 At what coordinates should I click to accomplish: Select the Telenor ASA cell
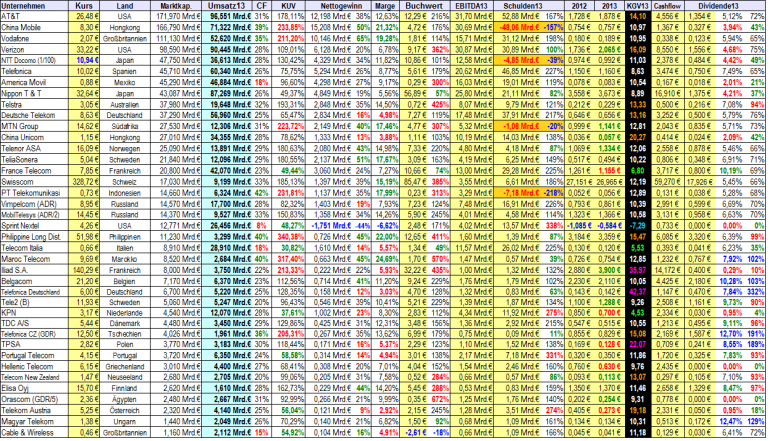(x=34, y=148)
